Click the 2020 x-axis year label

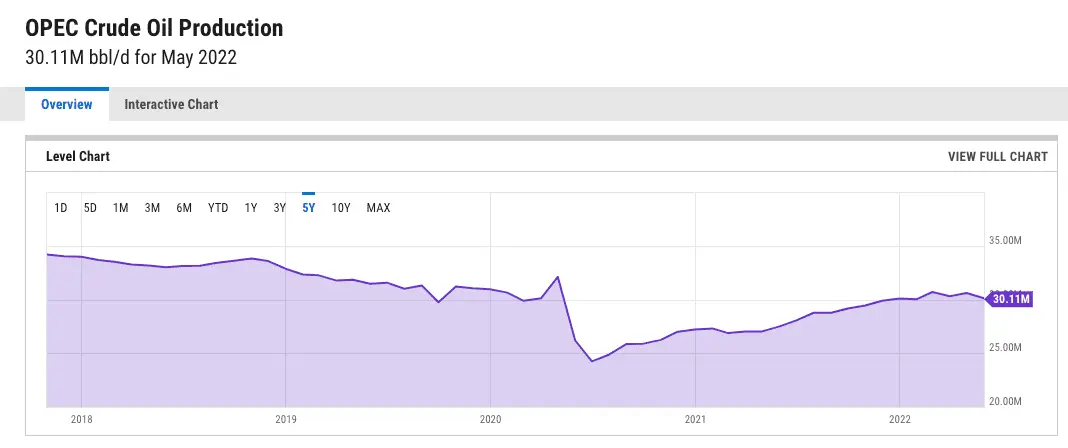(x=490, y=420)
